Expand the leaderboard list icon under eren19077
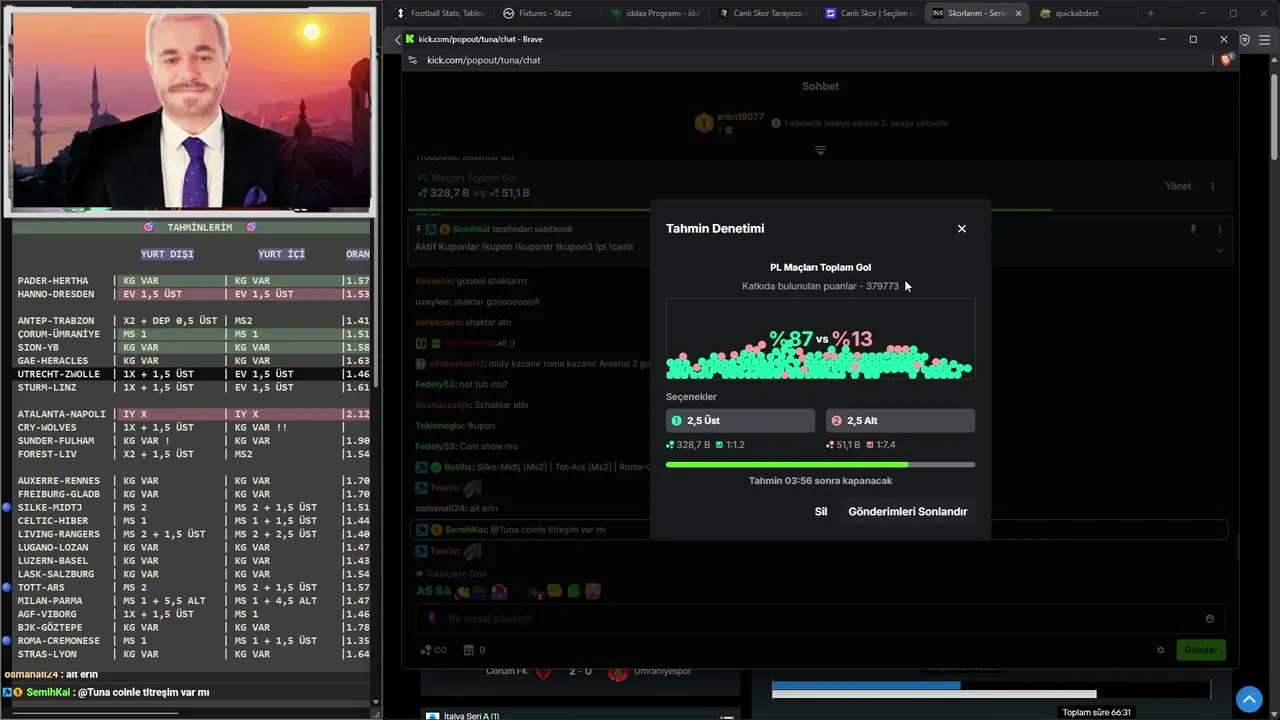This screenshot has width=1280, height=720. point(820,151)
